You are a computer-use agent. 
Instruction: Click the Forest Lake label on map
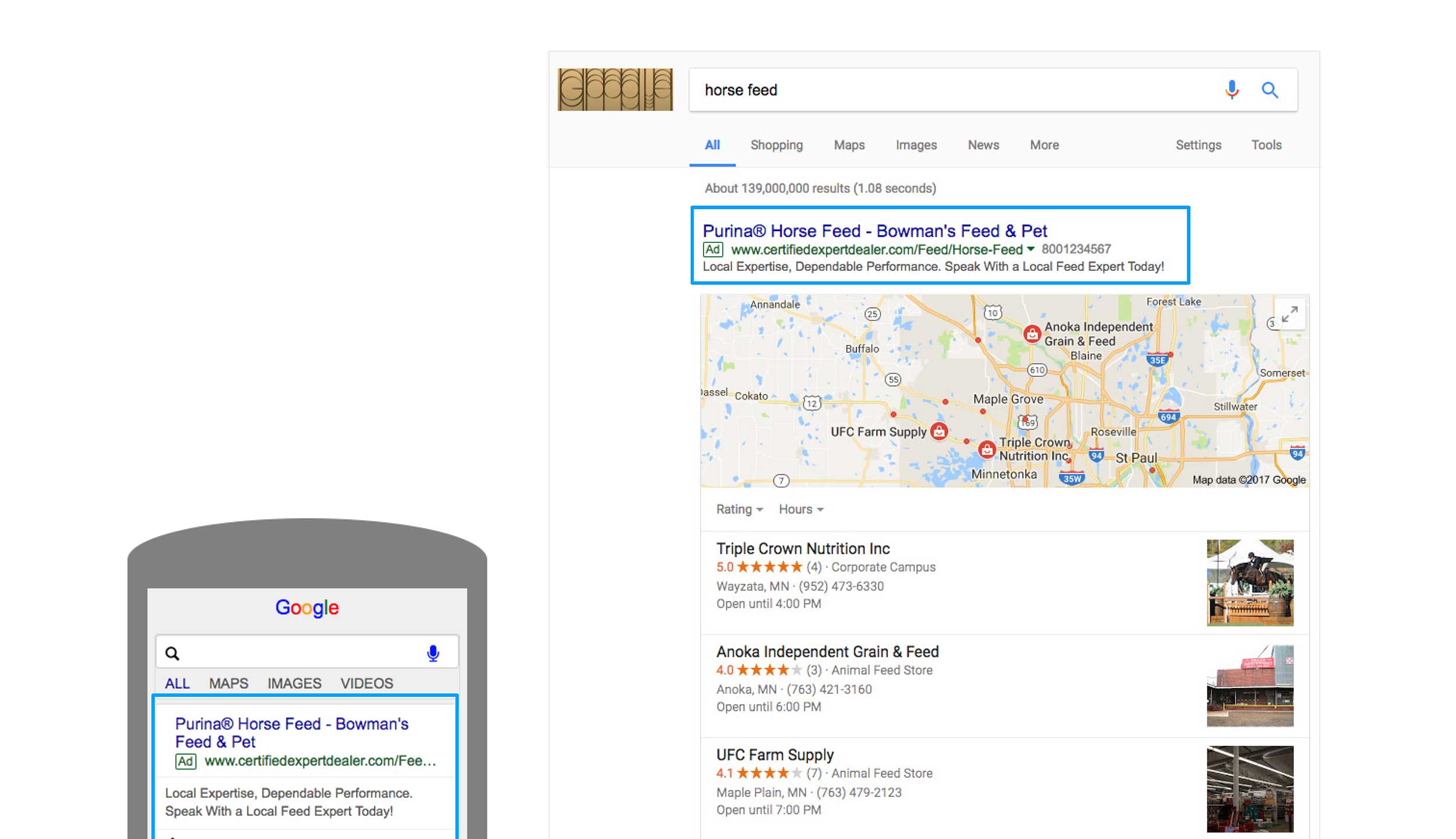click(1173, 301)
